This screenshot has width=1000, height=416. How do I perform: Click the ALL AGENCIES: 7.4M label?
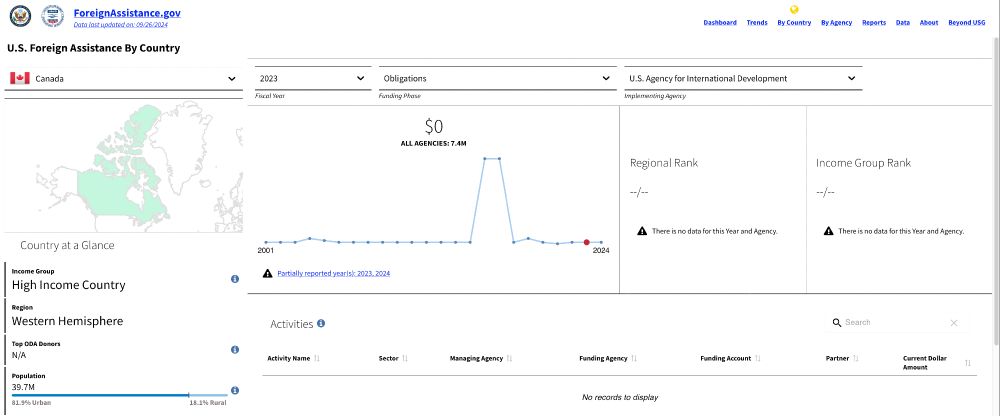(433, 144)
